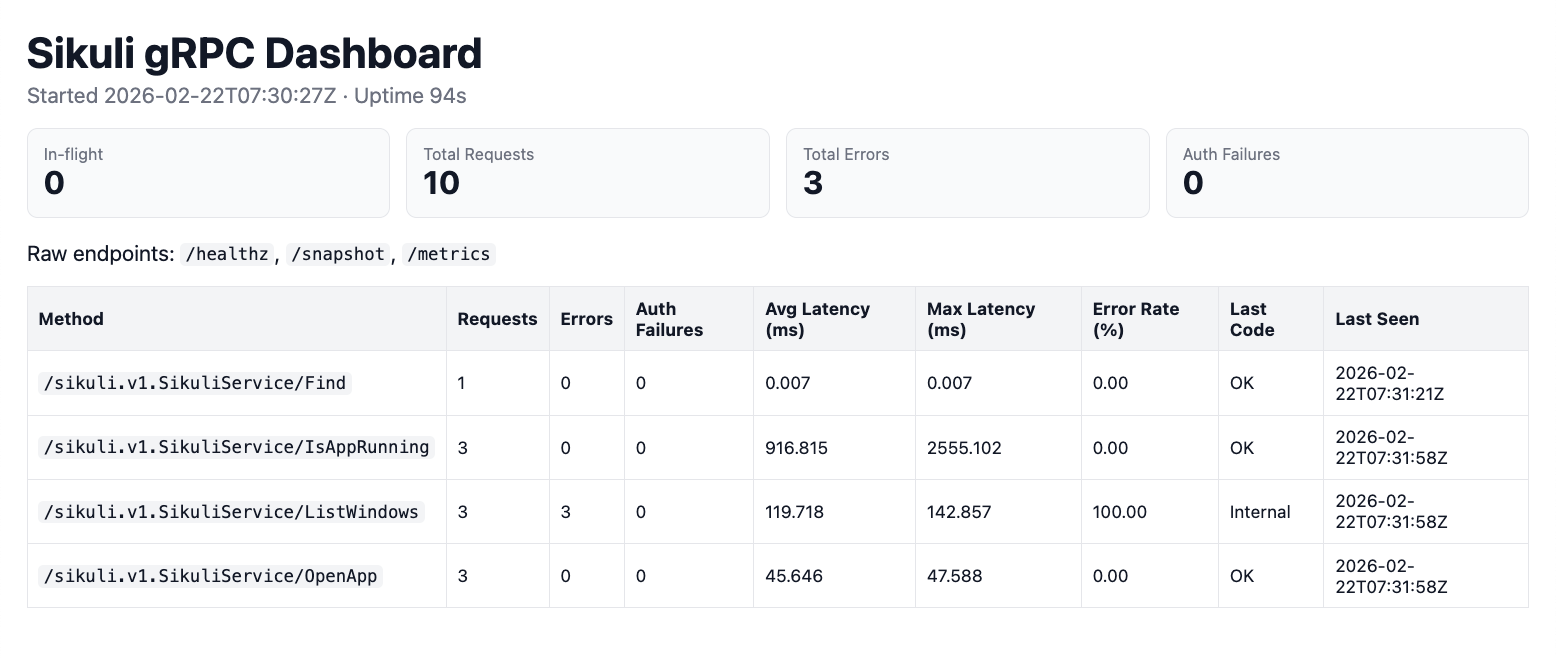Click the Uptime 94s text
The image size is (1556, 658).
(410, 96)
